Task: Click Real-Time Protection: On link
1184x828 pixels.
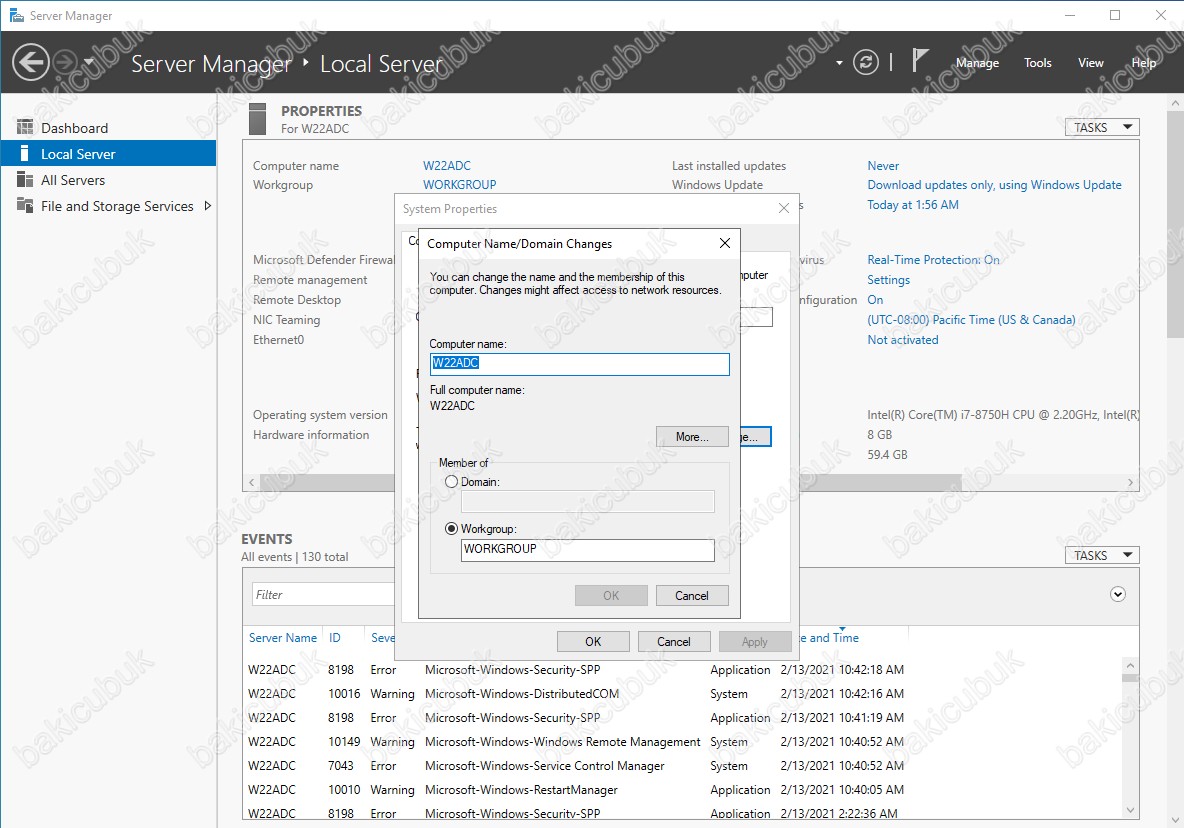Action: click(933, 260)
